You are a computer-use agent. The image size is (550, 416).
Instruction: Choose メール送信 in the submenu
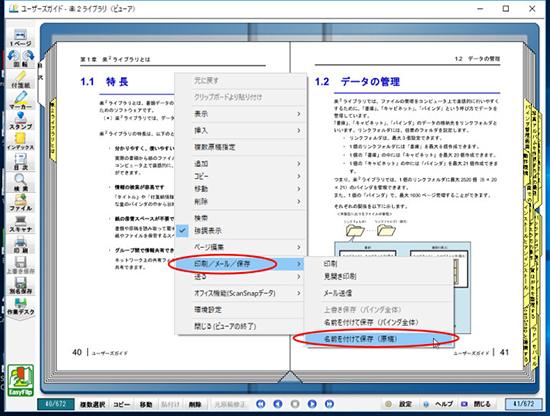pos(379,293)
